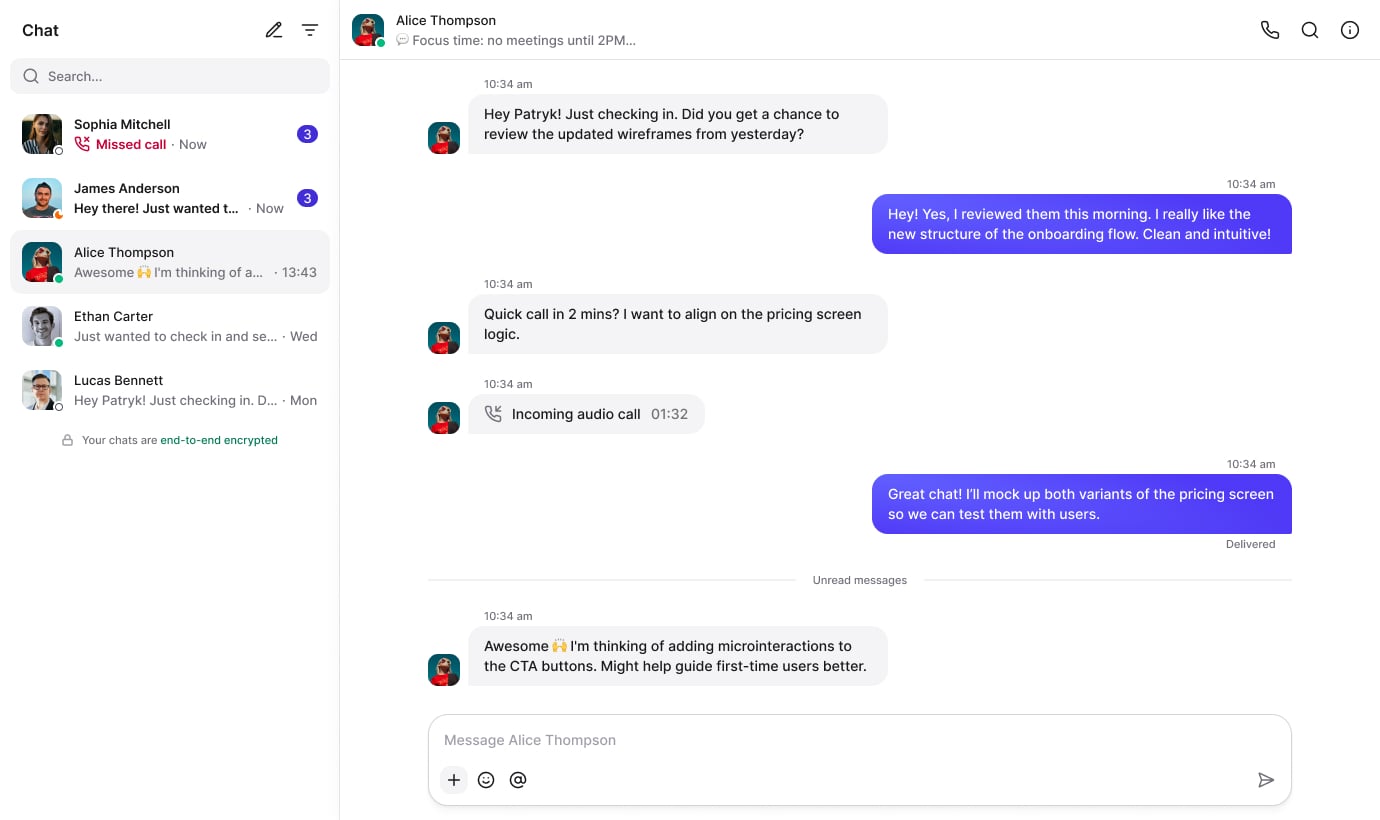The height and width of the screenshot is (820, 1380).
Task: Click the end-to-end encrypted link
Action: tap(219, 440)
